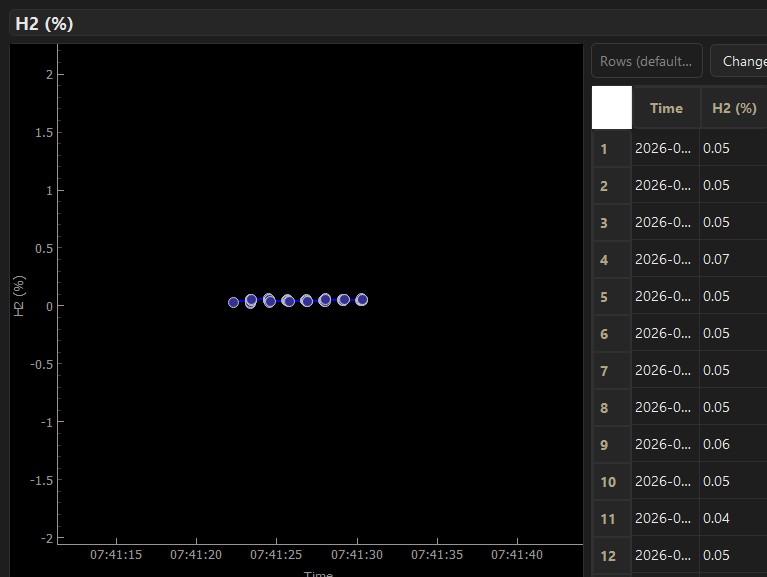Select row header 1
Image resolution: width=767 pixels, height=577 pixels.
coord(611,148)
